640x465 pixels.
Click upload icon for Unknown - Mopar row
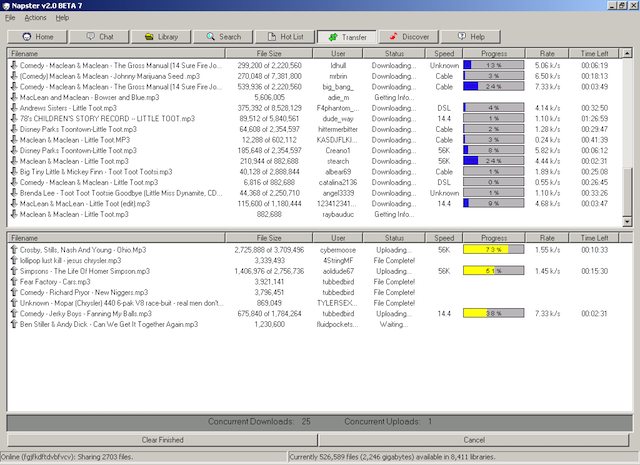tap(14, 303)
